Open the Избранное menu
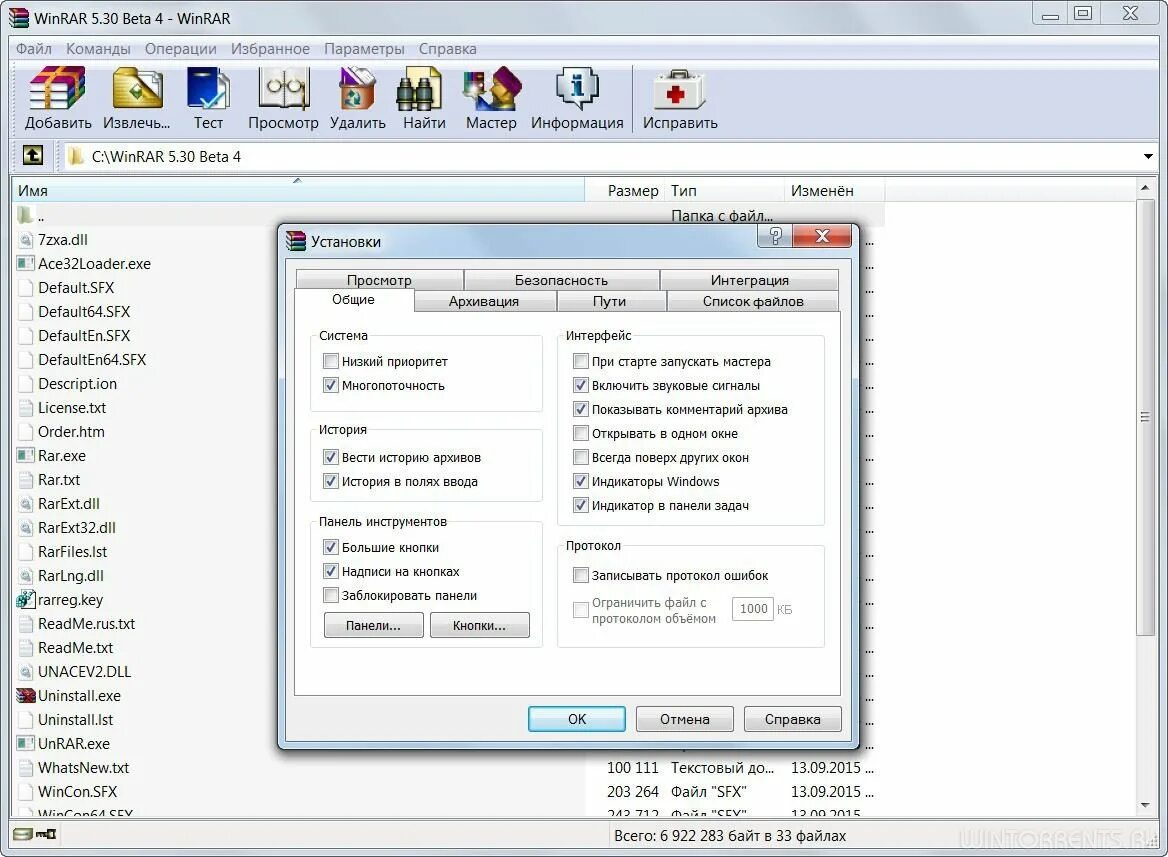The width and height of the screenshot is (1168, 857). [x=270, y=48]
